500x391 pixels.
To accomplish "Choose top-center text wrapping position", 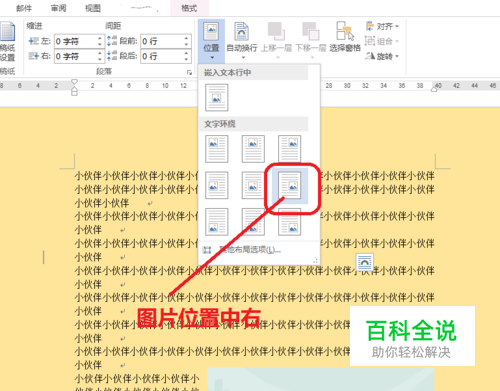I will pos(253,149).
